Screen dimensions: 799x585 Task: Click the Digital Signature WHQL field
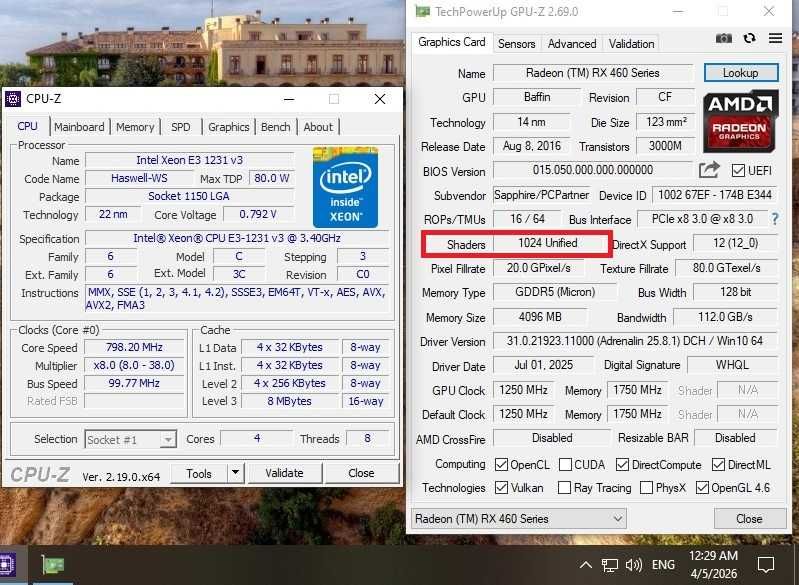(732, 365)
